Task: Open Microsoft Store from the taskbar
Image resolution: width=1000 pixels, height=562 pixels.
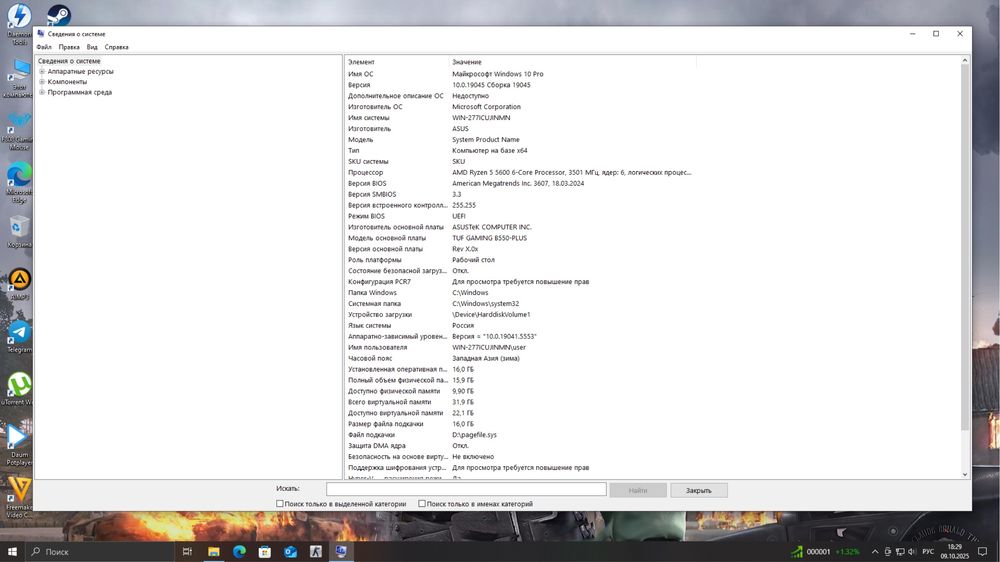Action: pyautogui.click(x=265, y=551)
